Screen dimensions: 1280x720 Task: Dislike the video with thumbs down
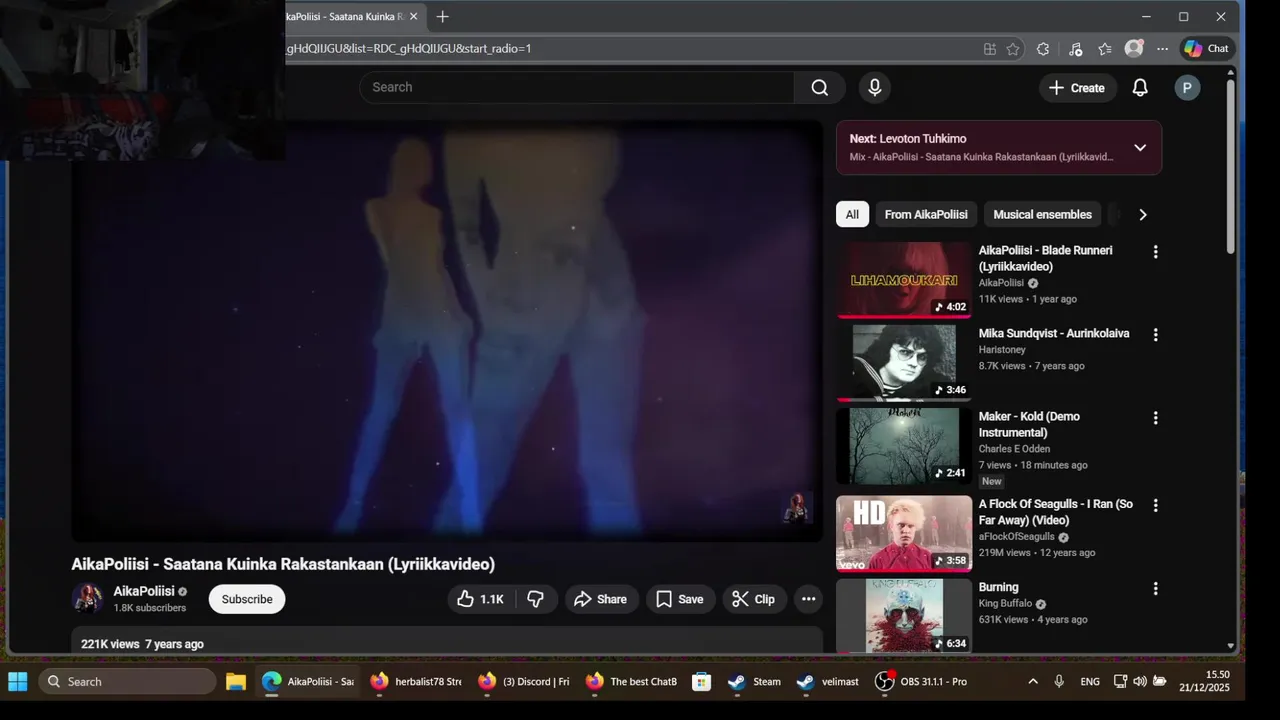536,599
